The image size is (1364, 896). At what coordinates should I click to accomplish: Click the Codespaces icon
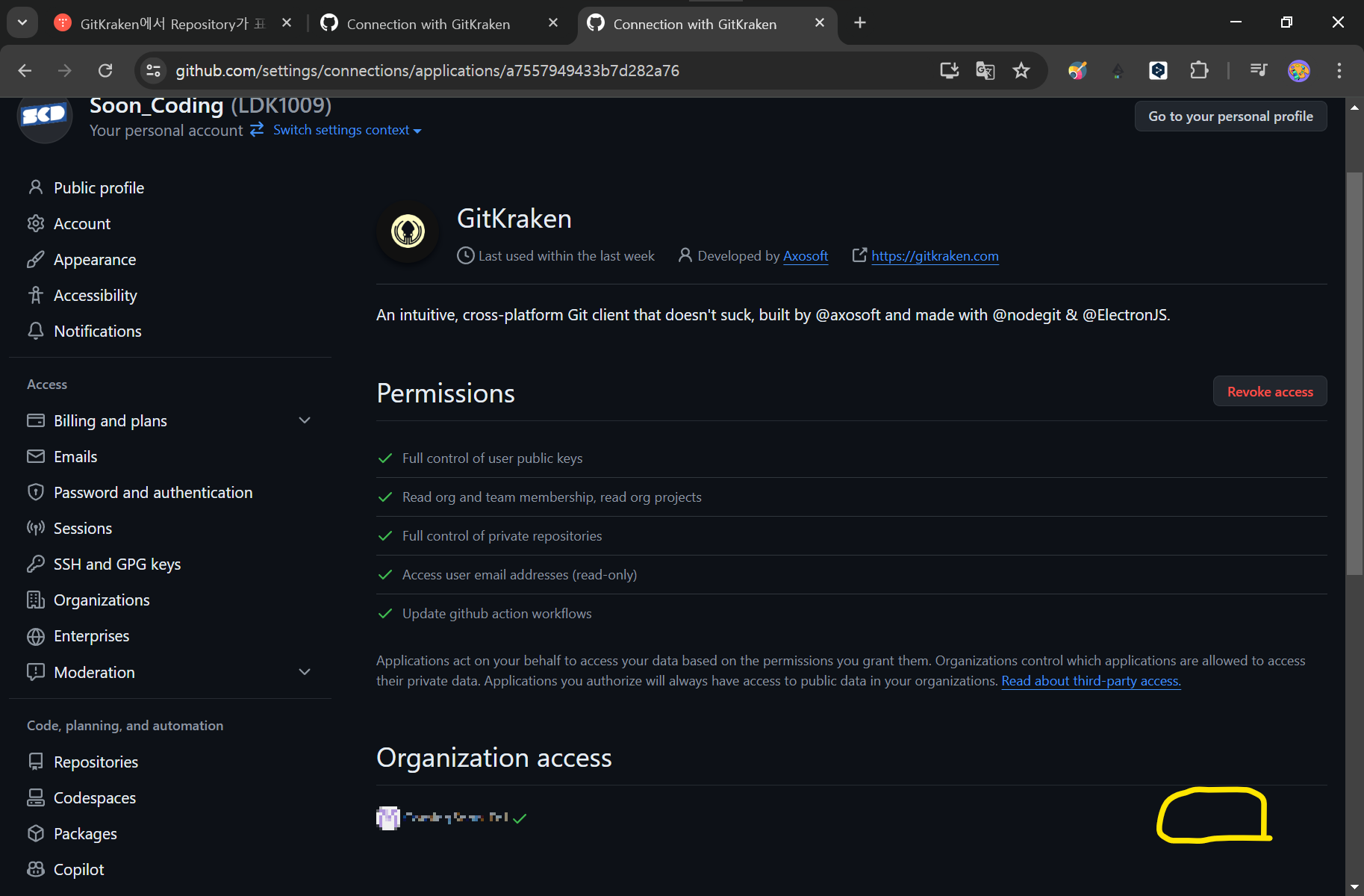click(35, 797)
